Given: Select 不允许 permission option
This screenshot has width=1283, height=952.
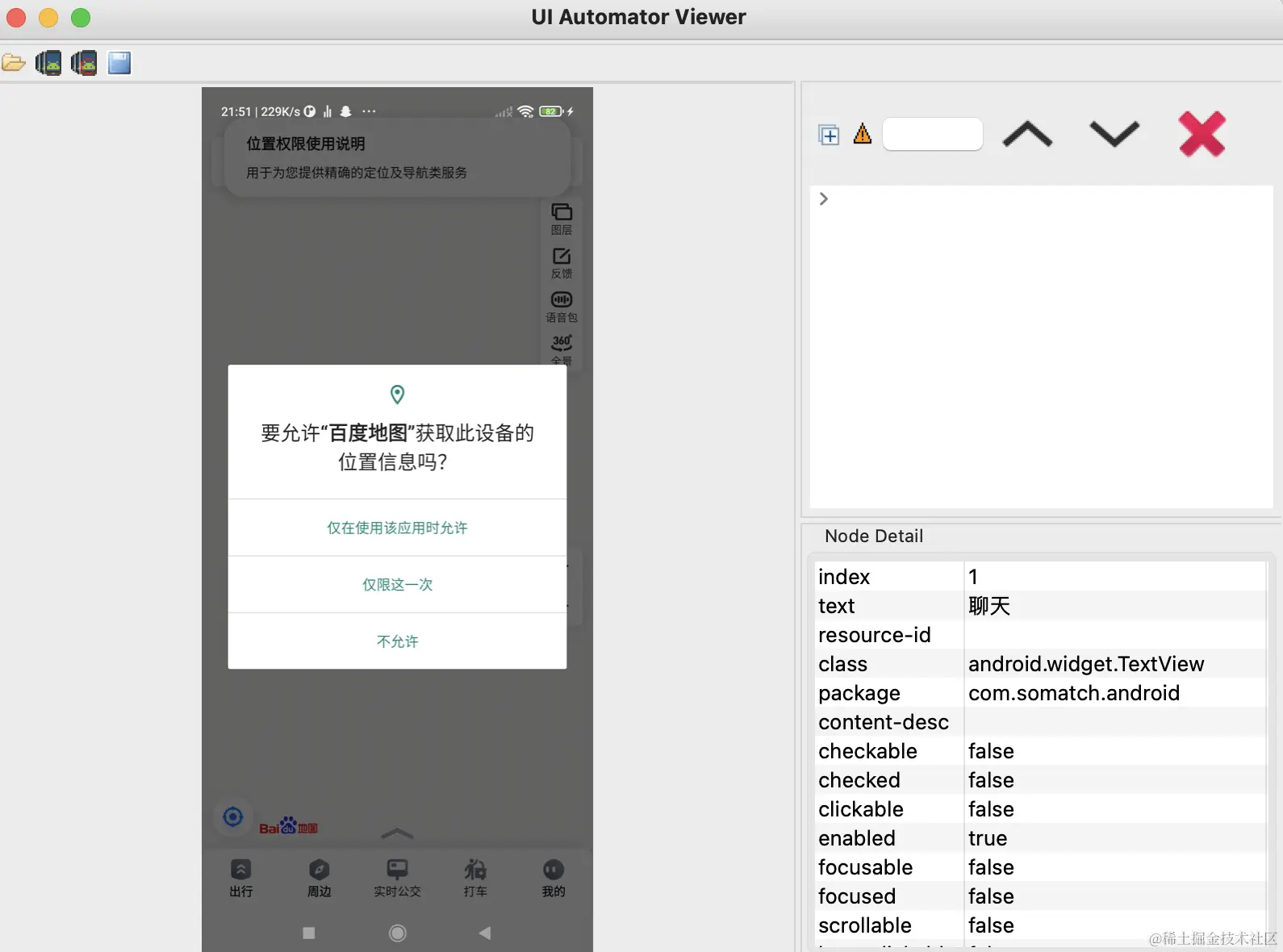Looking at the screenshot, I should point(397,641).
